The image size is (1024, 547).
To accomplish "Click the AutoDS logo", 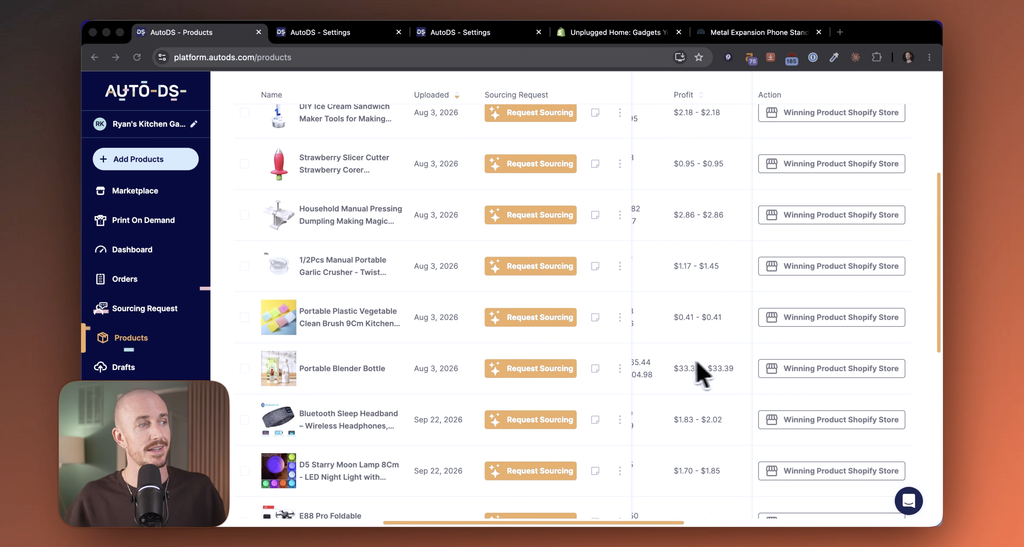I will point(146,91).
